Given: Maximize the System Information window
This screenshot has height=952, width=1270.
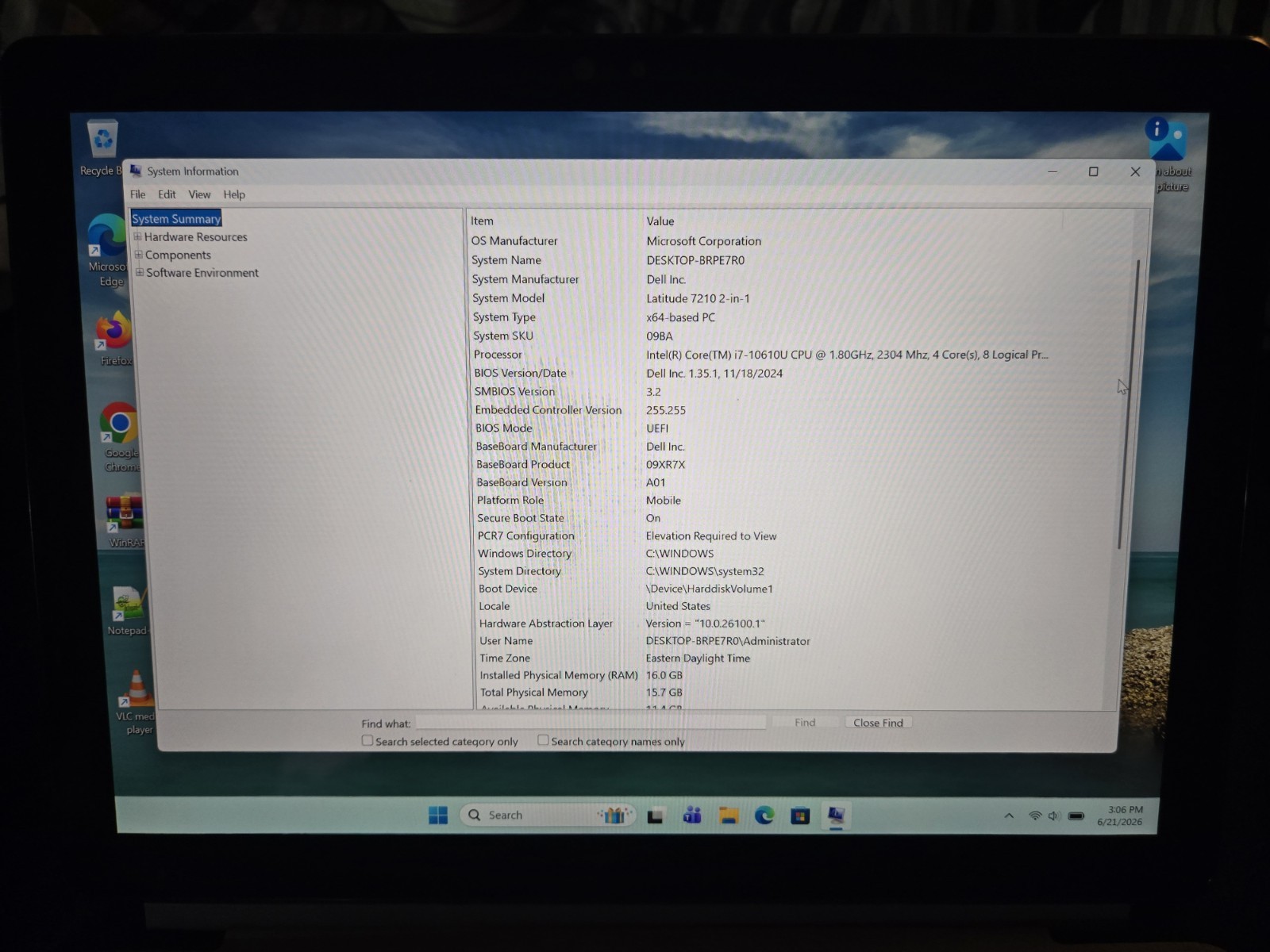Looking at the screenshot, I should [1094, 171].
